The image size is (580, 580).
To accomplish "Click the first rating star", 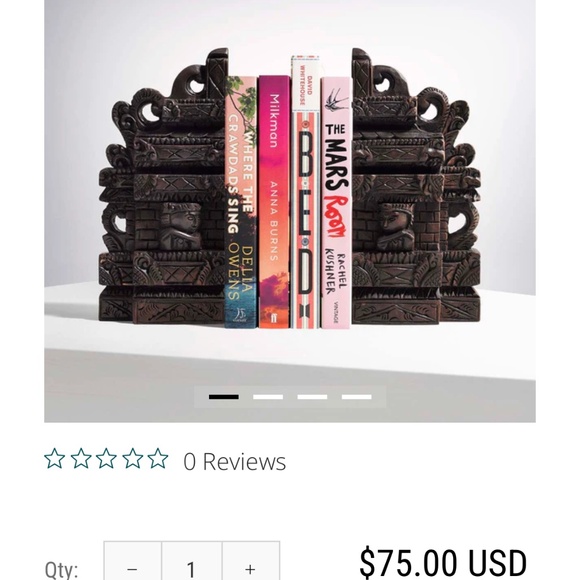I will coord(55,459).
